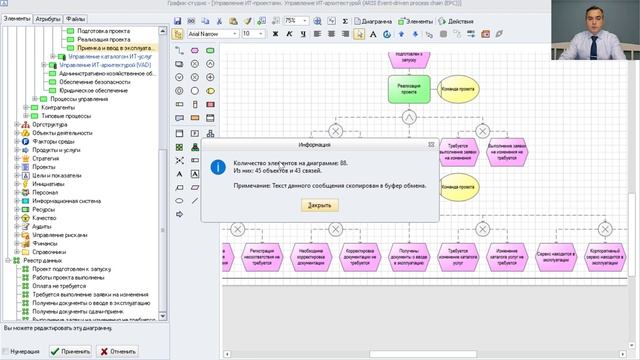Click the magnifier zoom icon beside 75%
Viewport: 640px width, 360px height.
pos(317,21)
